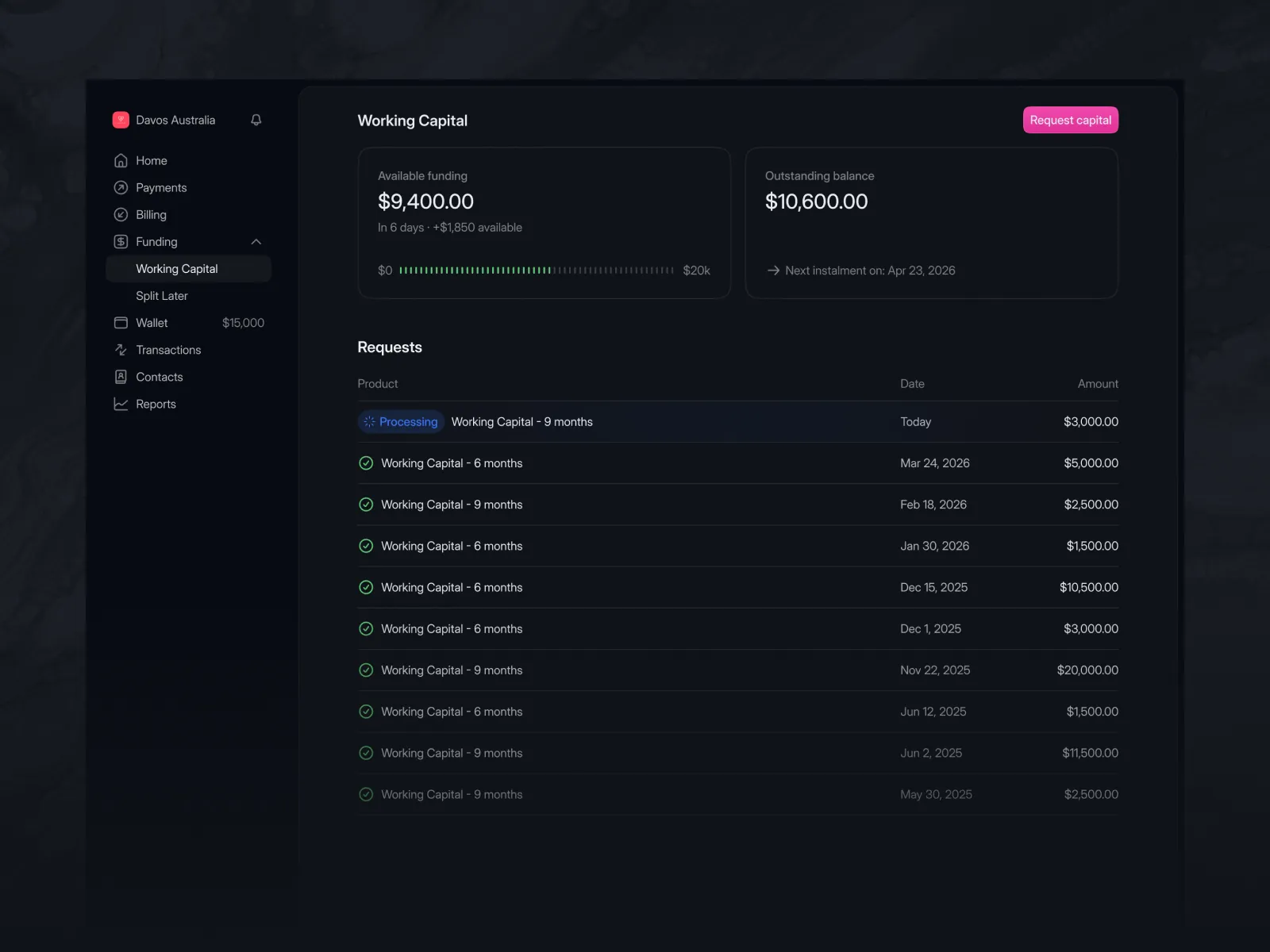Open the notifications bell icon
The image size is (1270, 952).
256,120
